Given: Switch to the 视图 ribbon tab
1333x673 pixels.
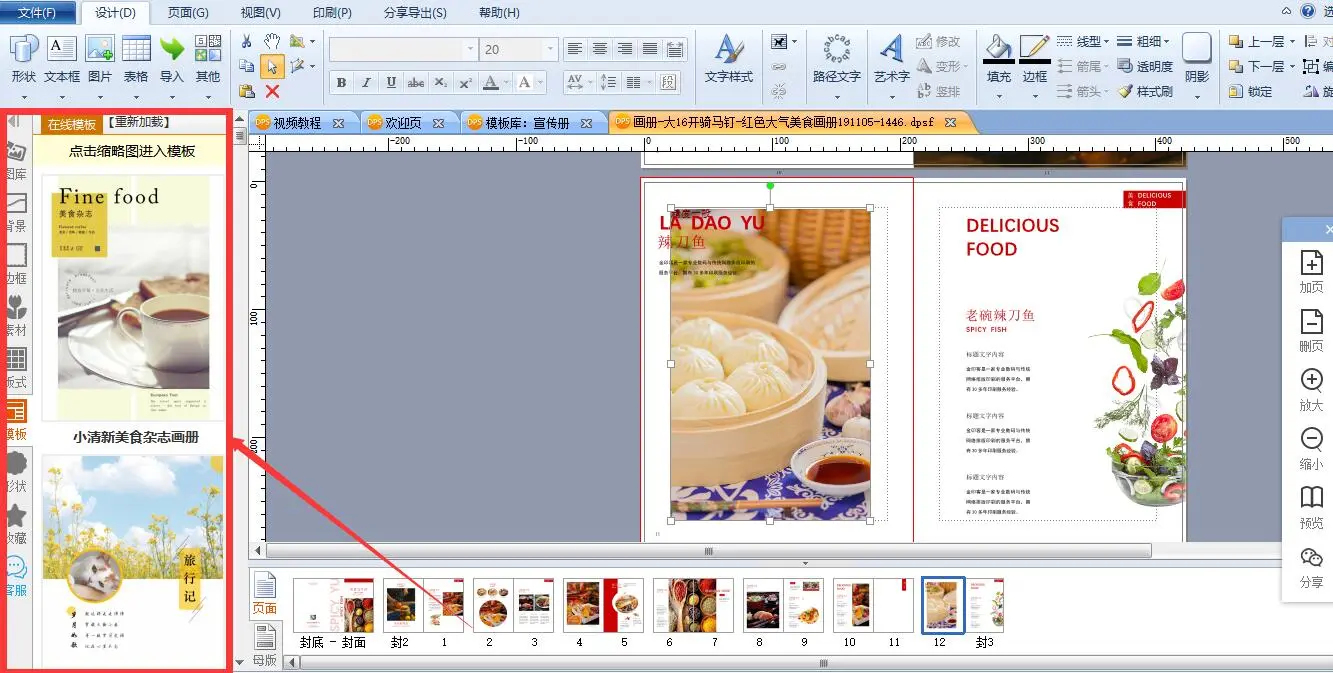Looking at the screenshot, I should pos(260,13).
